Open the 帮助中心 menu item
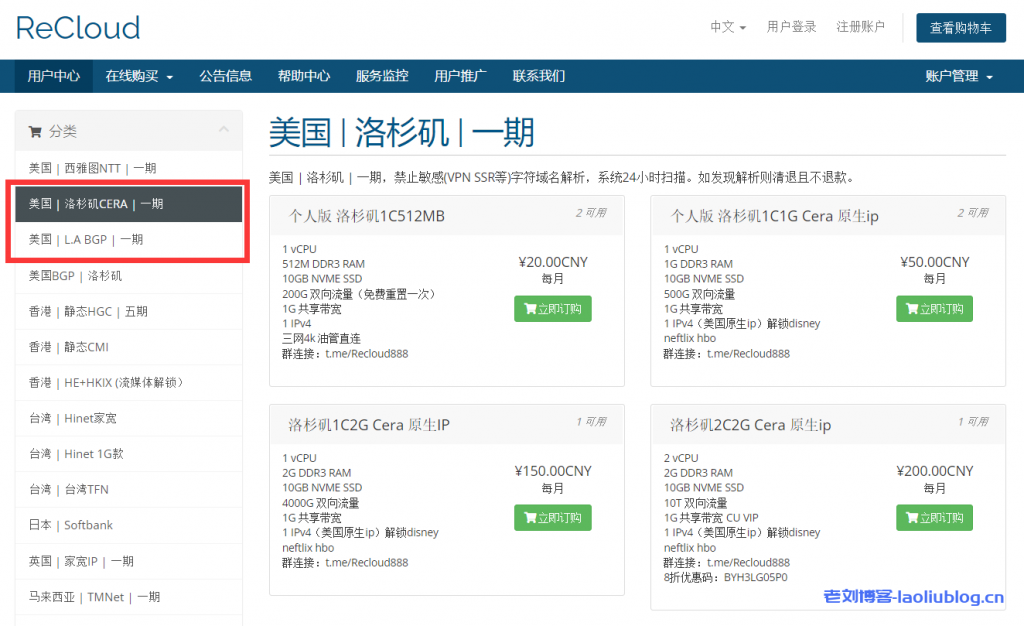1024x626 pixels. [304, 75]
